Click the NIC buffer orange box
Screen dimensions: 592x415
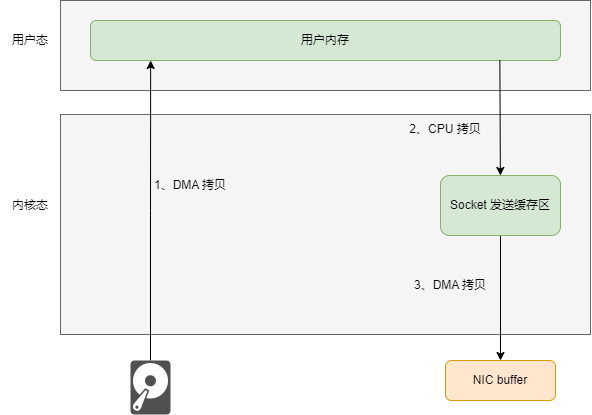pyautogui.click(x=500, y=380)
